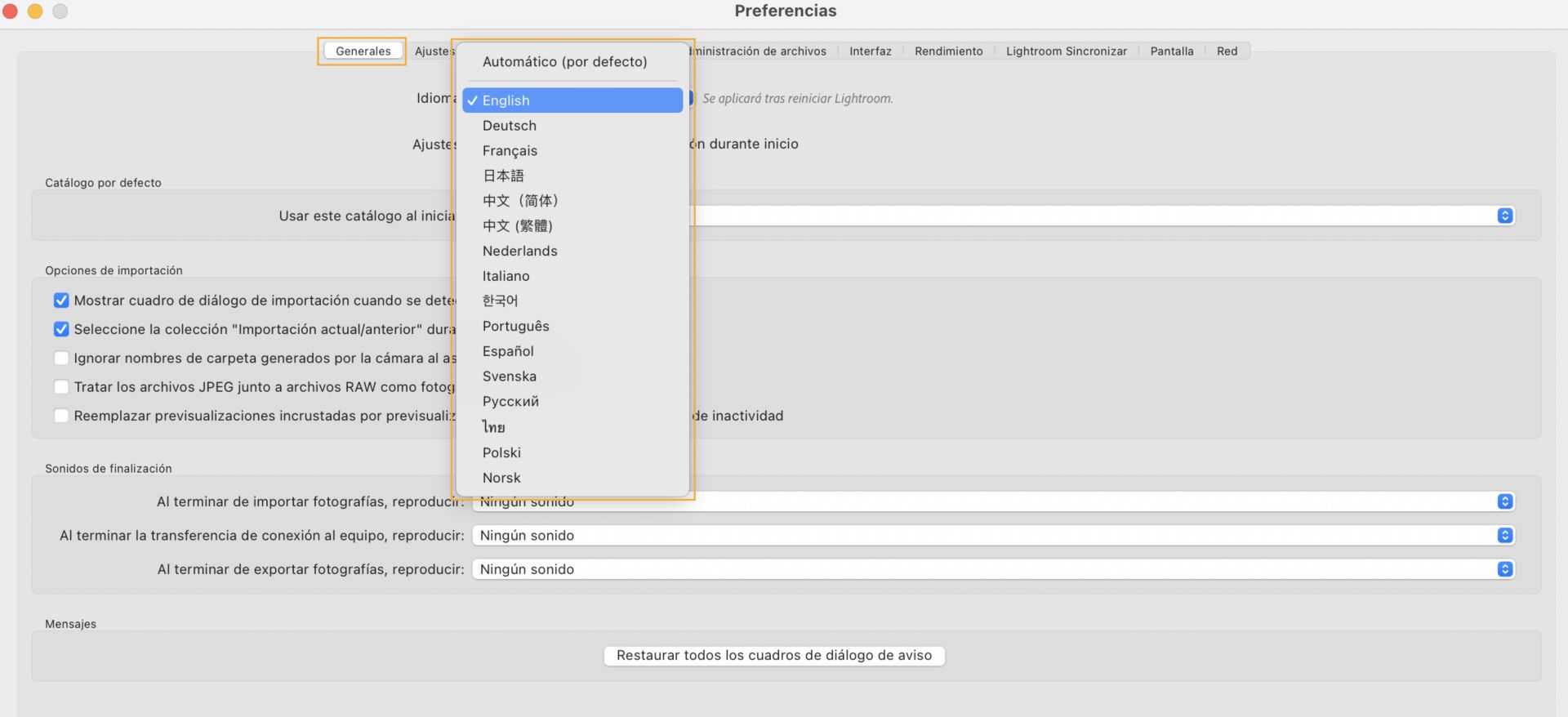Open the Rendimiento tab
This screenshot has height=717, width=1568.
coord(948,51)
